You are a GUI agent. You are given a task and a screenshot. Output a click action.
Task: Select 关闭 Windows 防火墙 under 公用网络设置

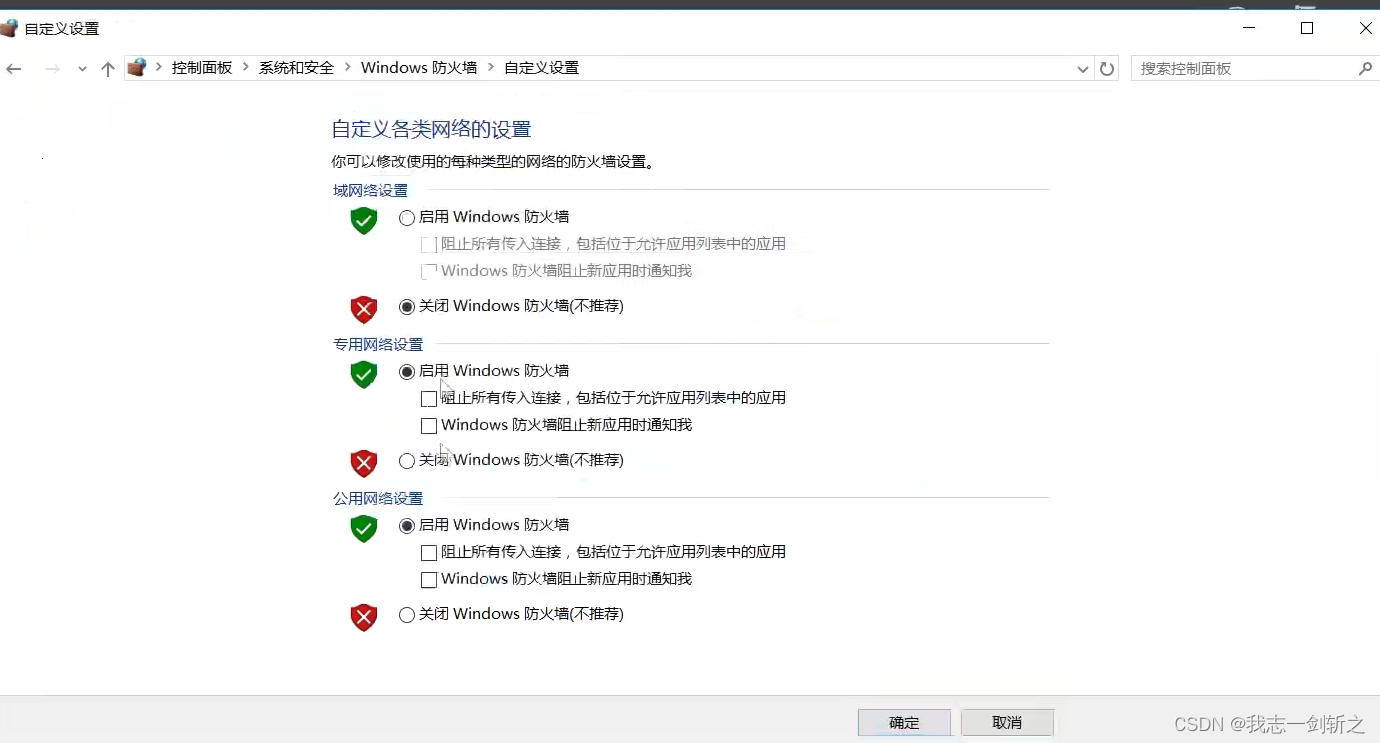coord(407,615)
